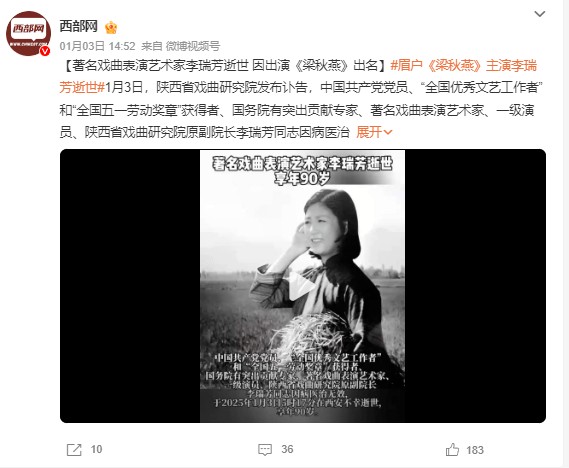Open the 西部网 account name link
This screenshot has height=468, width=569.
(79, 26)
